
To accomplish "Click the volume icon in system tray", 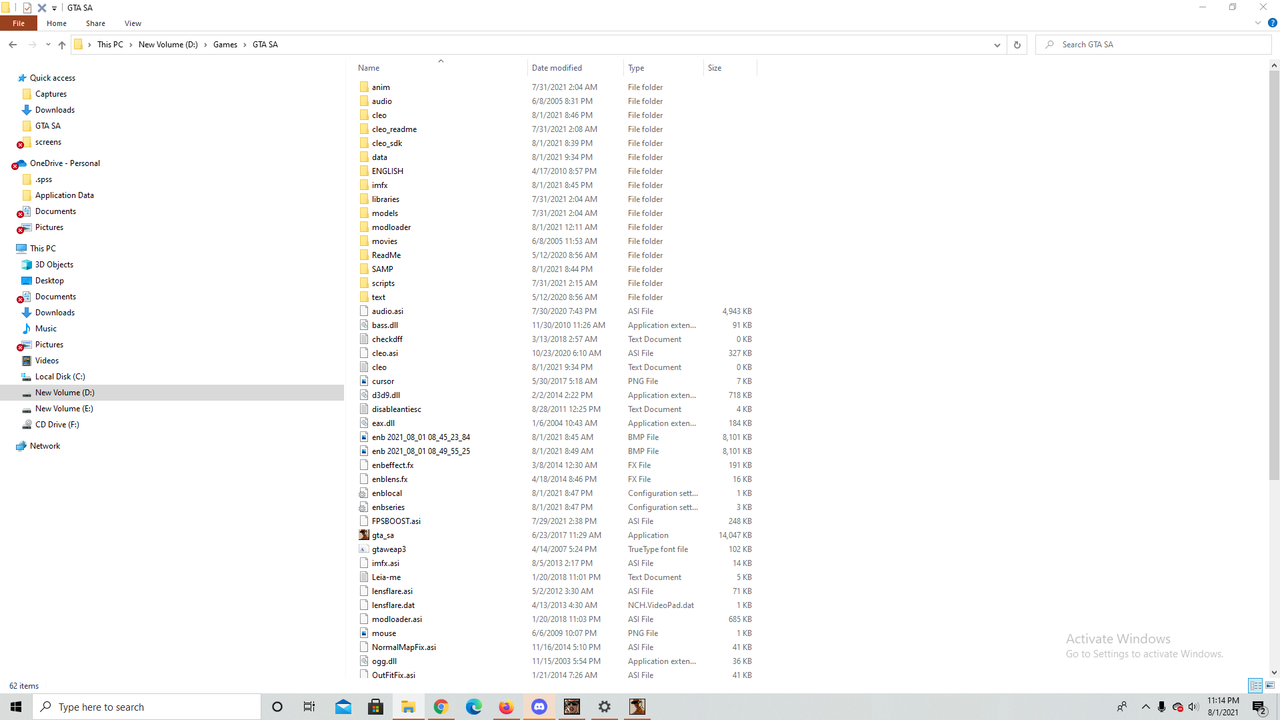I will [x=1193, y=707].
